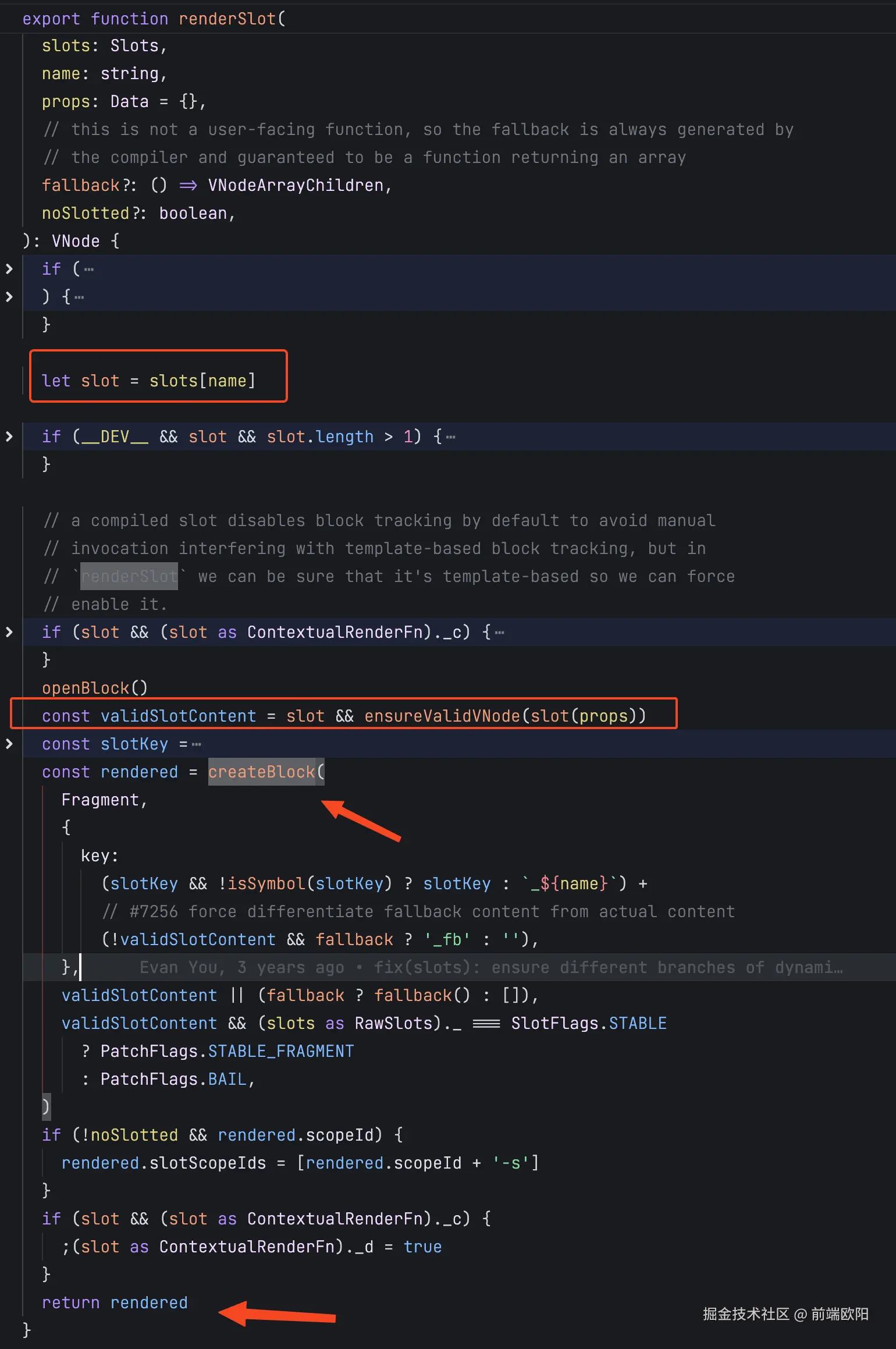Expand the folded "const slotKey" line
Image resolution: width=896 pixels, height=1349 pixels.
[x=9, y=744]
